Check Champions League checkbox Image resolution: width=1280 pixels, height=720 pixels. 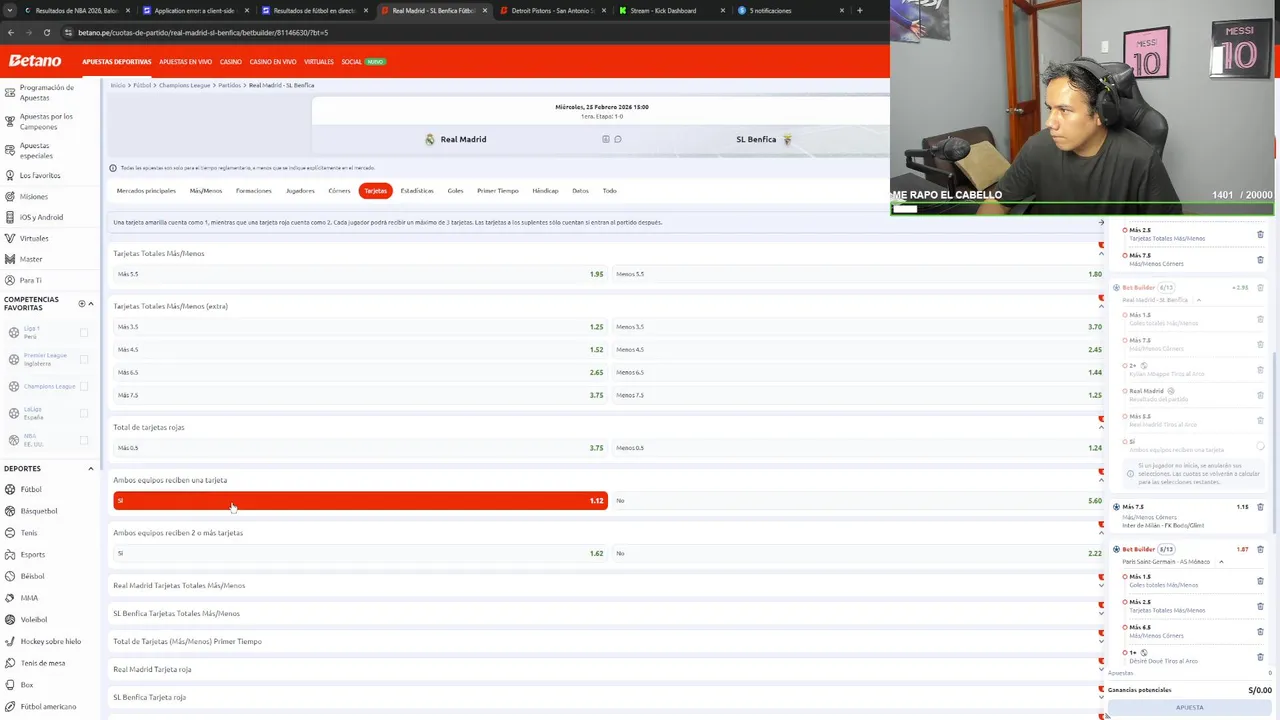tap(84, 386)
